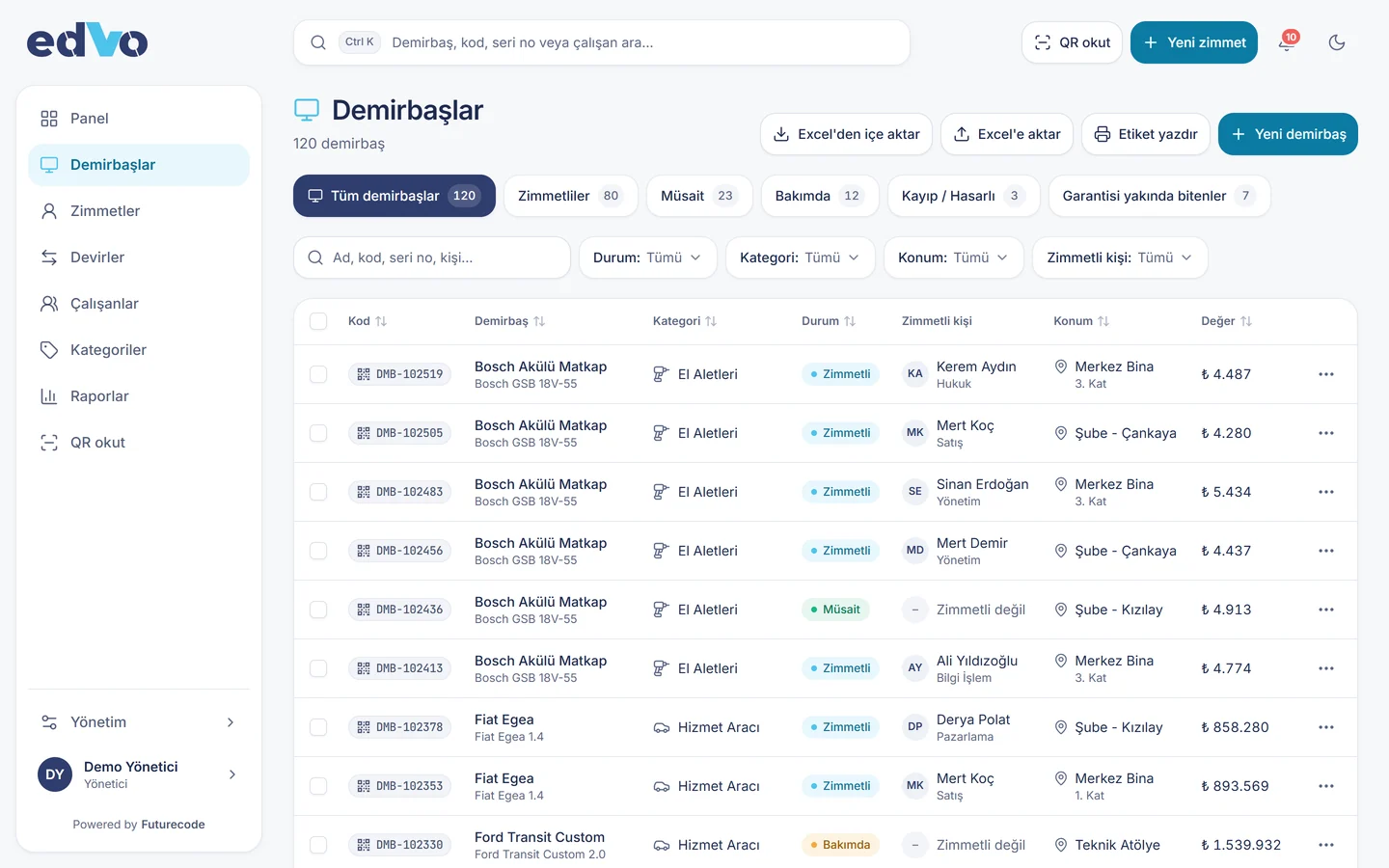Focus the table search field

[x=432, y=258]
